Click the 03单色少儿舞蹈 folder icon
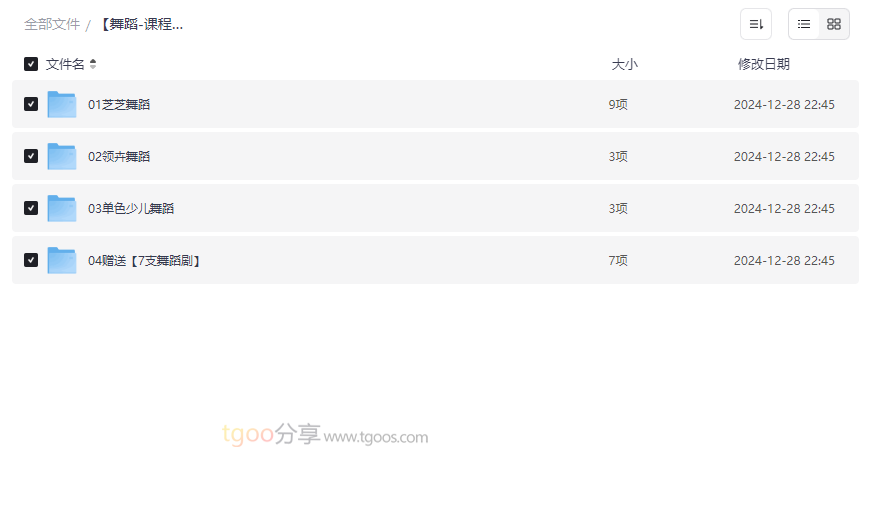 [62, 208]
